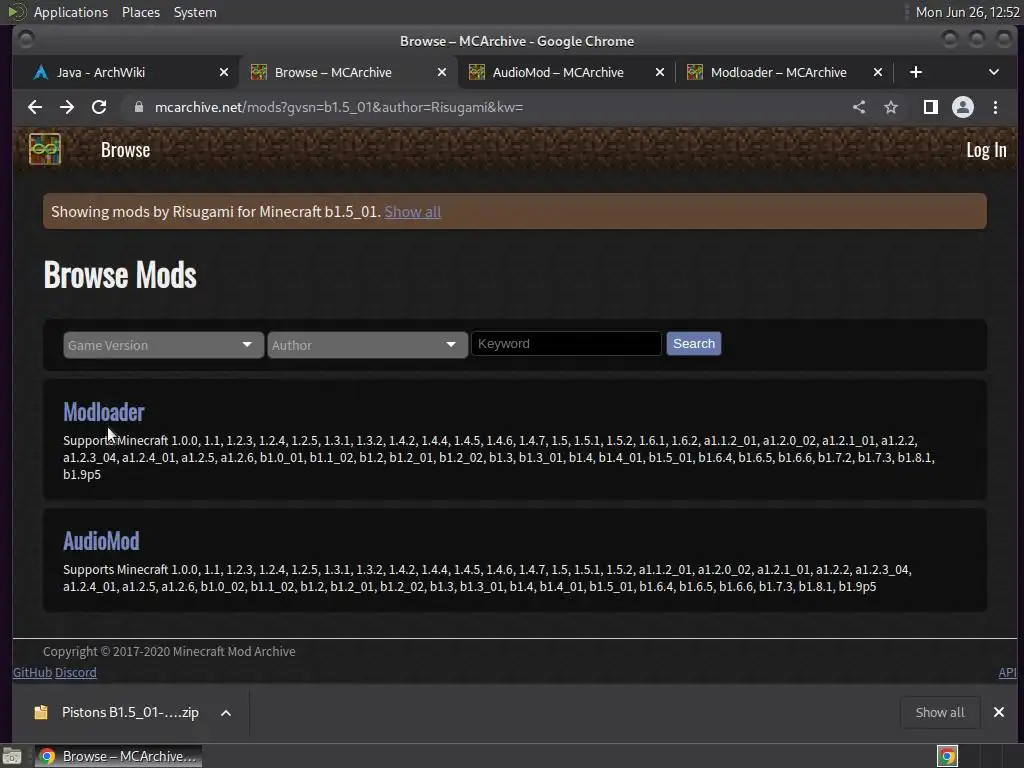Close the Modloader – MCArchive tab
This screenshot has width=1024, height=768.
coord(878,72)
